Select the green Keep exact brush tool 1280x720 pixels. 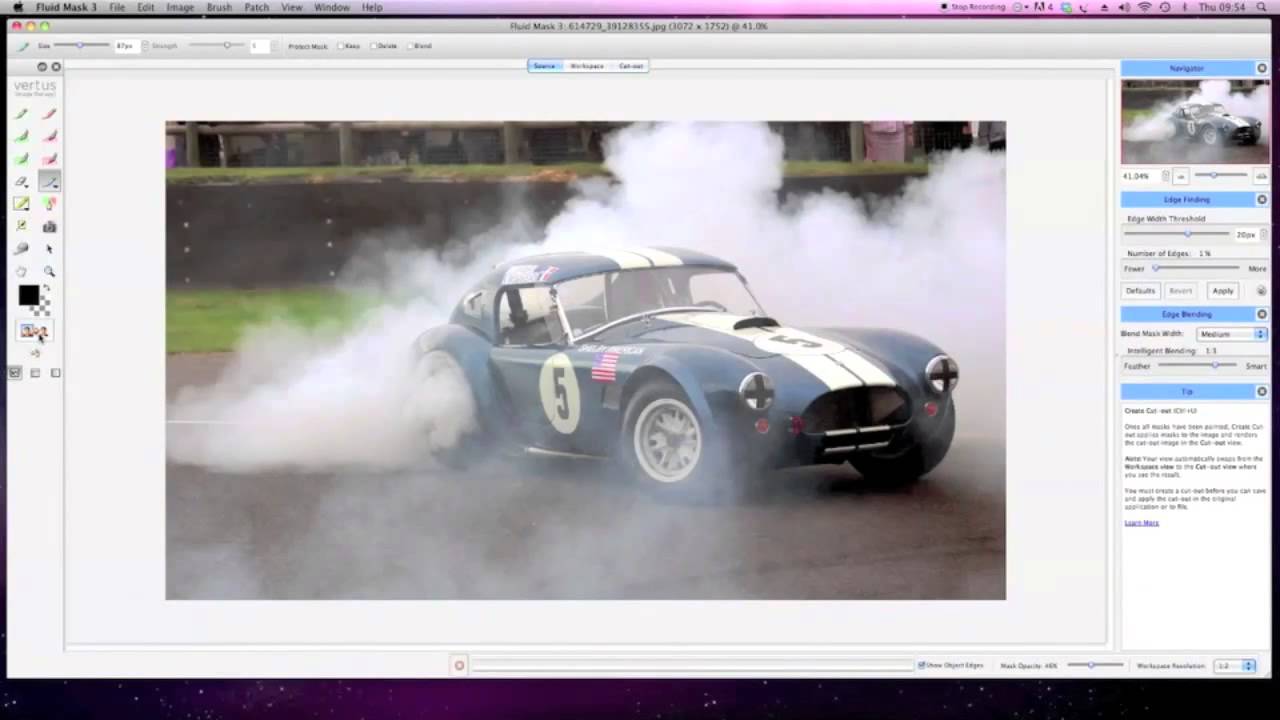21,114
